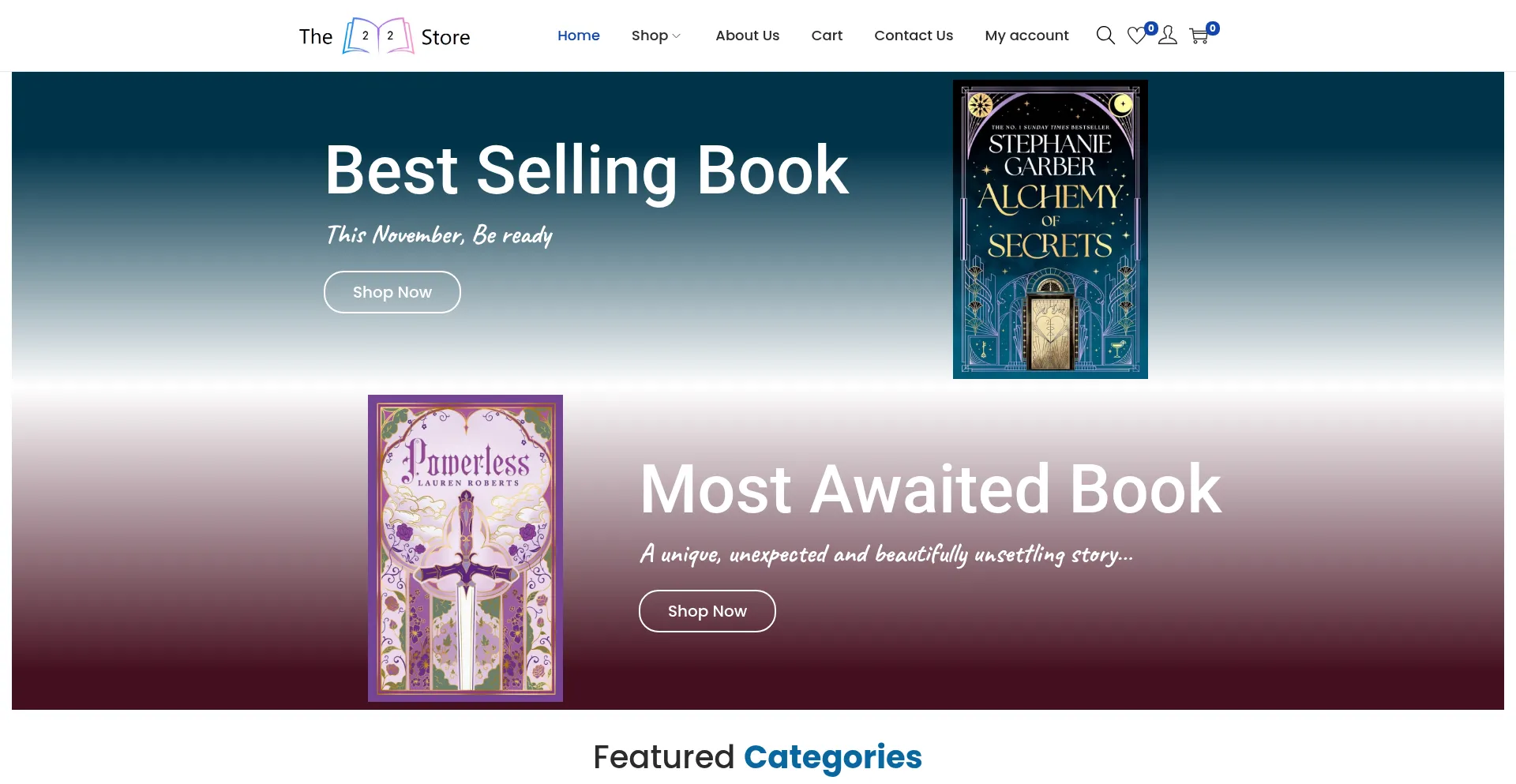Navigate to the Cart page
This screenshot has width=1516, height=784.
point(827,36)
